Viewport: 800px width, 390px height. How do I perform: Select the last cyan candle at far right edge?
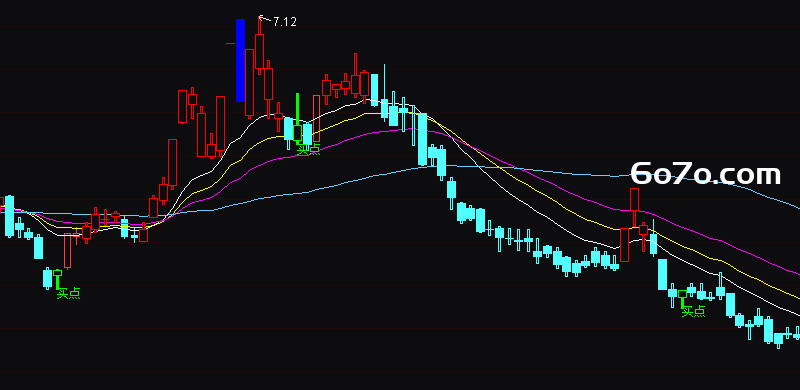pyautogui.click(x=797, y=334)
